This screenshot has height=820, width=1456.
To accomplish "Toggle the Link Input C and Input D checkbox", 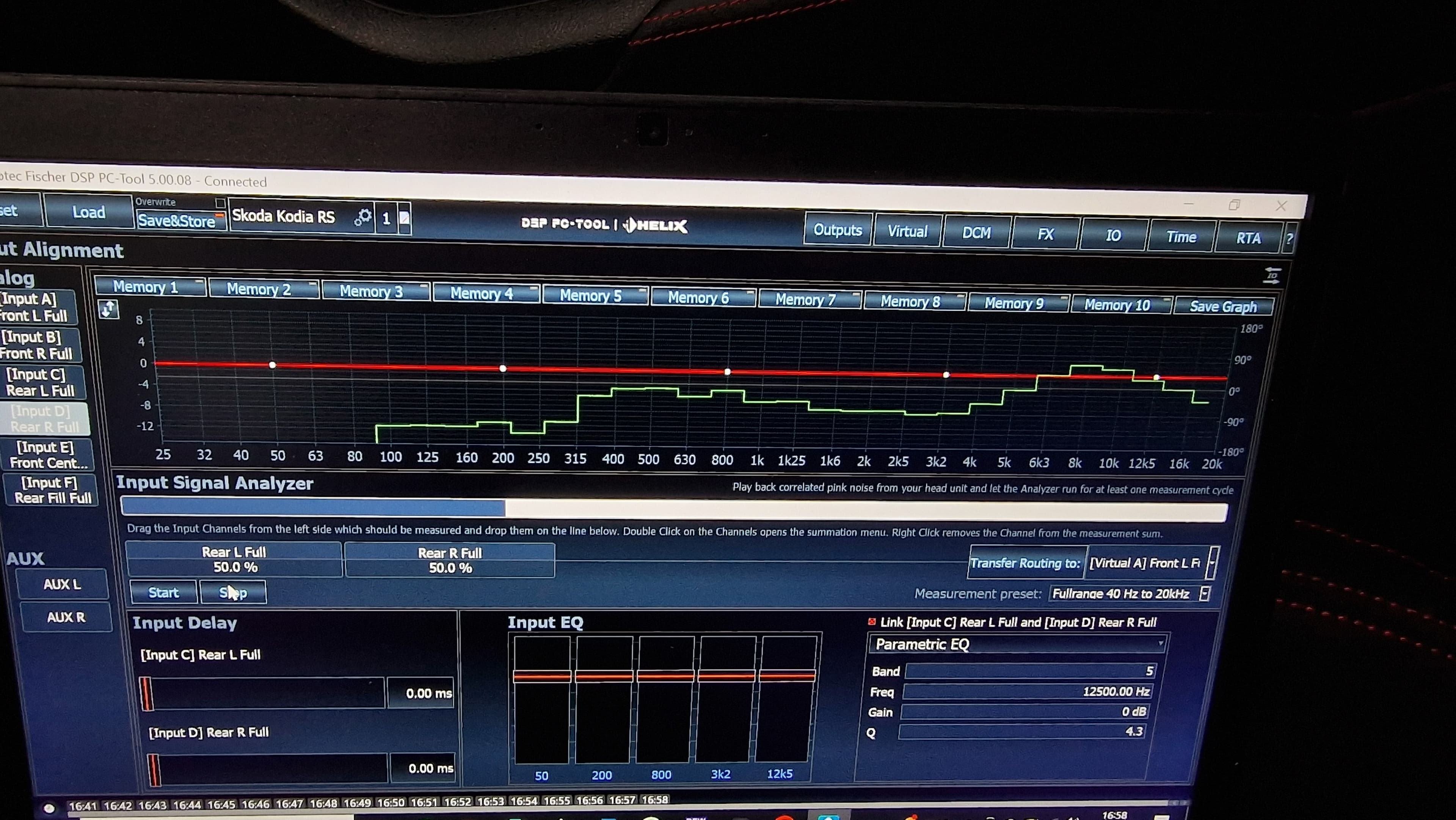I will (x=872, y=622).
